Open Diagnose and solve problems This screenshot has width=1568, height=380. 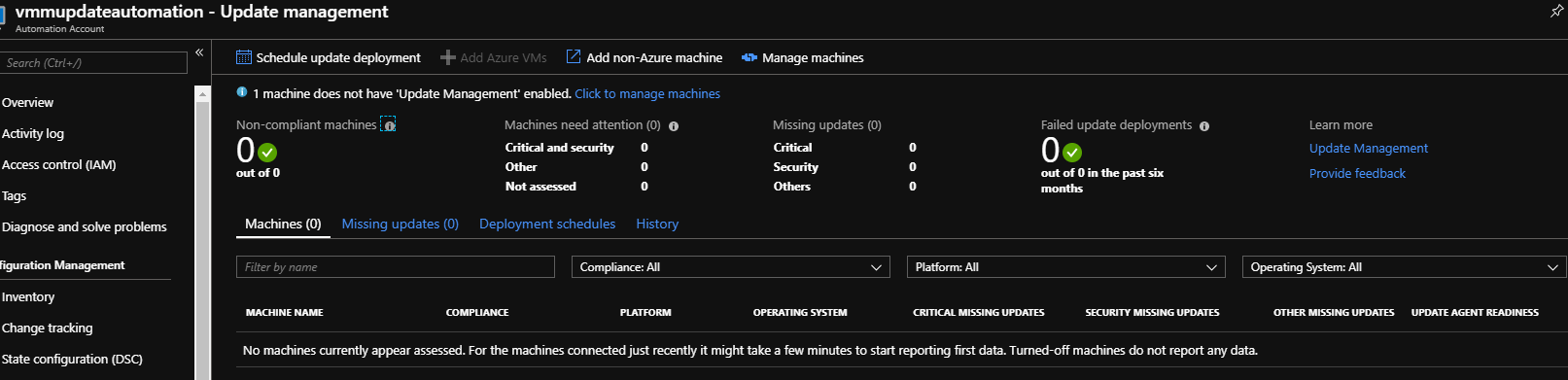point(84,226)
